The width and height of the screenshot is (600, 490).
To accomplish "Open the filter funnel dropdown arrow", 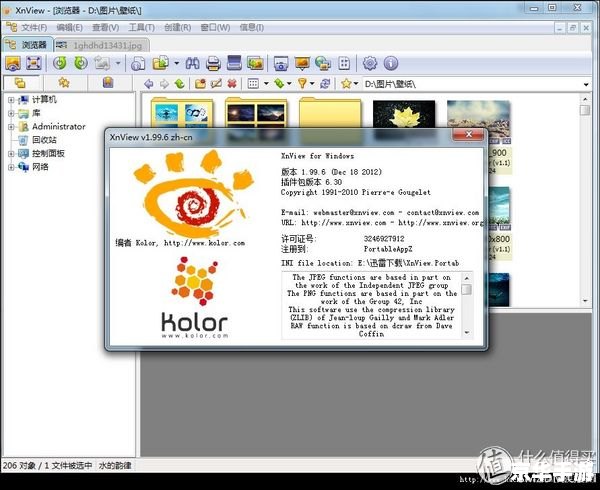I will coord(312,83).
